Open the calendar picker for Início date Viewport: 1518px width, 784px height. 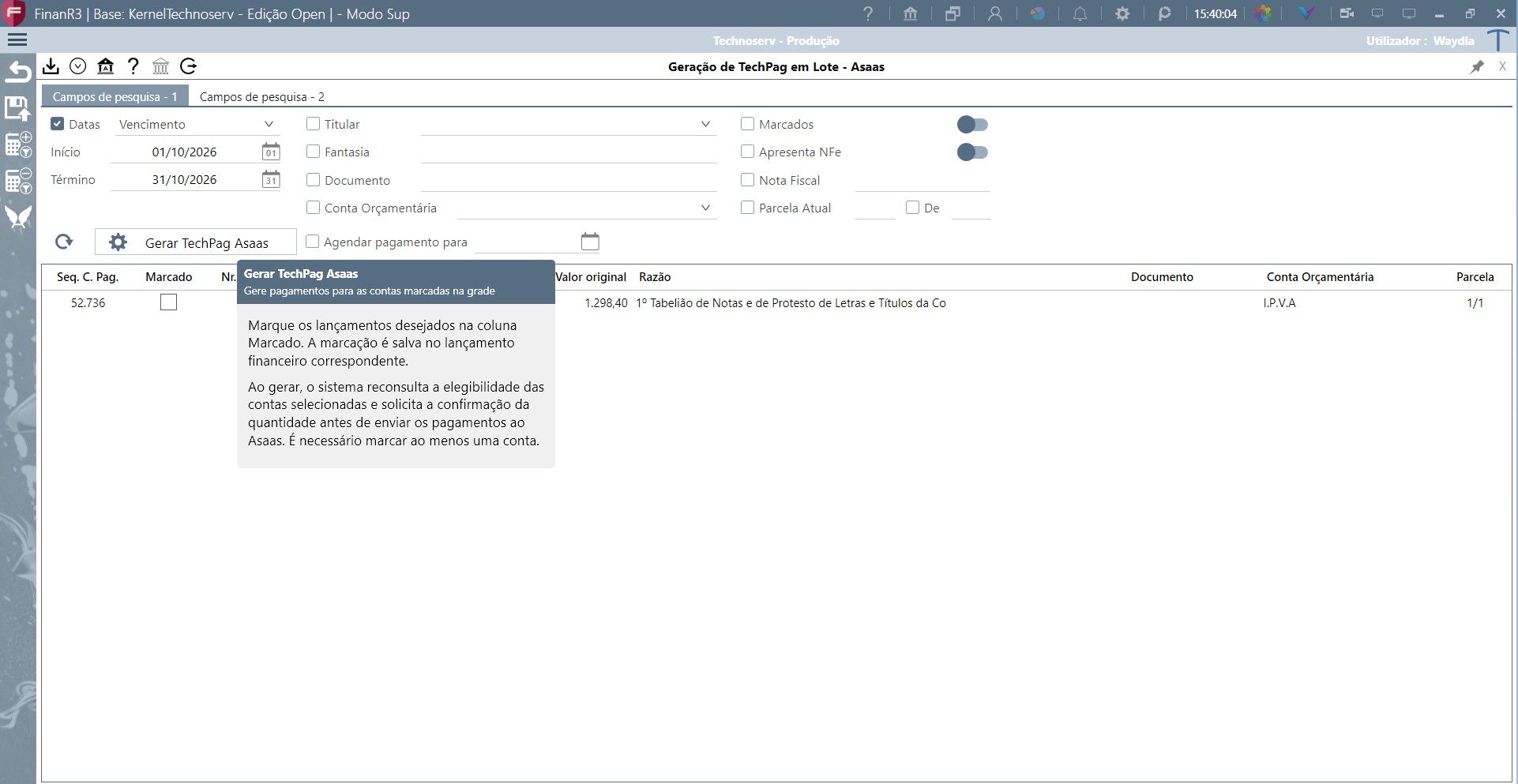pos(271,152)
